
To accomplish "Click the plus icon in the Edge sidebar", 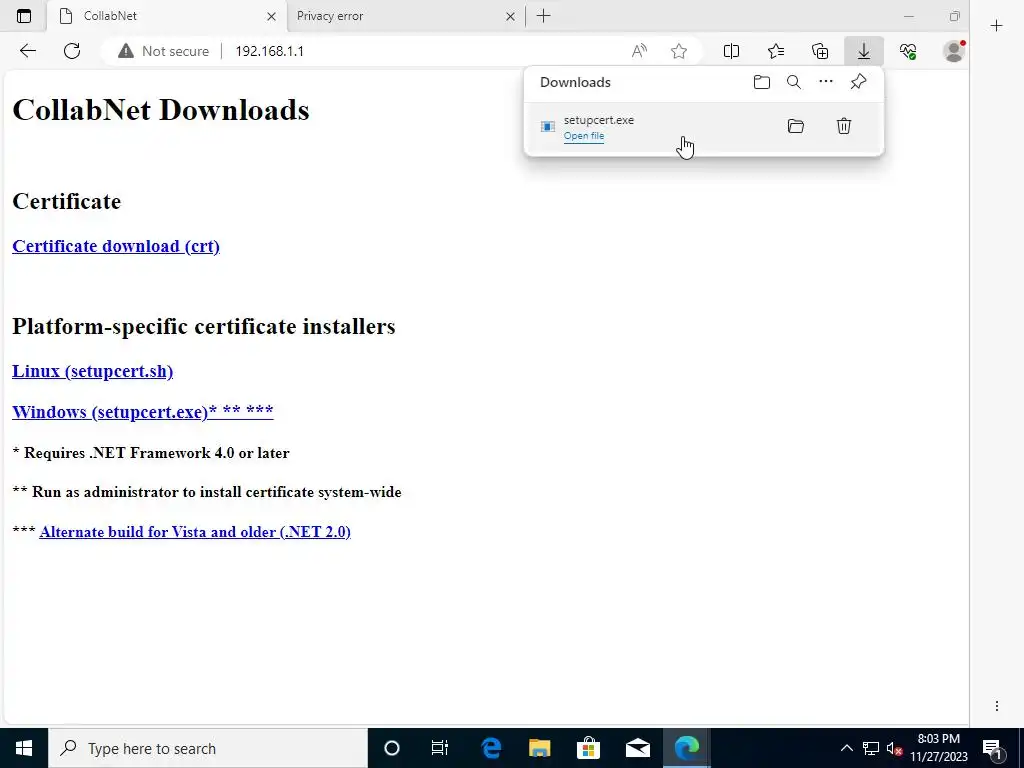I will [x=997, y=26].
